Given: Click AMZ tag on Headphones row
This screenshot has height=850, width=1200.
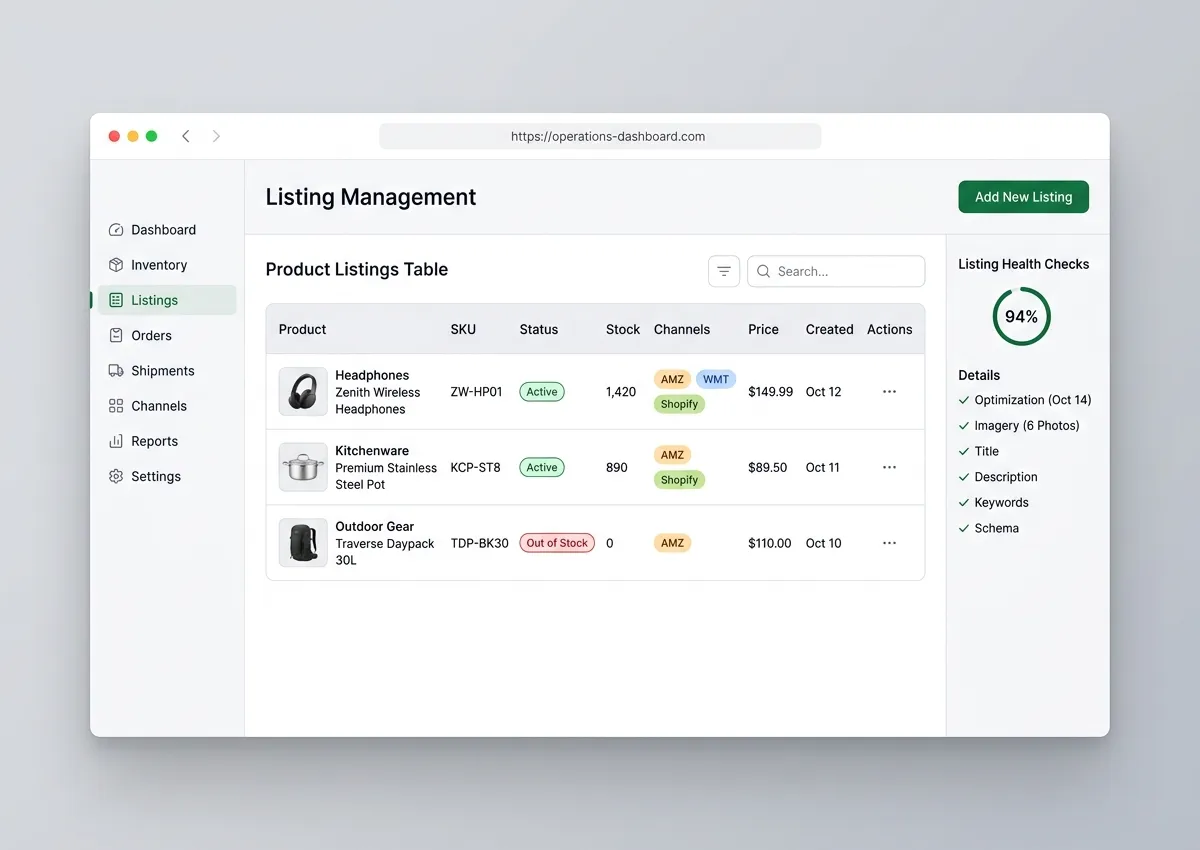Looking at the screenshot, I should coord(672,379).
